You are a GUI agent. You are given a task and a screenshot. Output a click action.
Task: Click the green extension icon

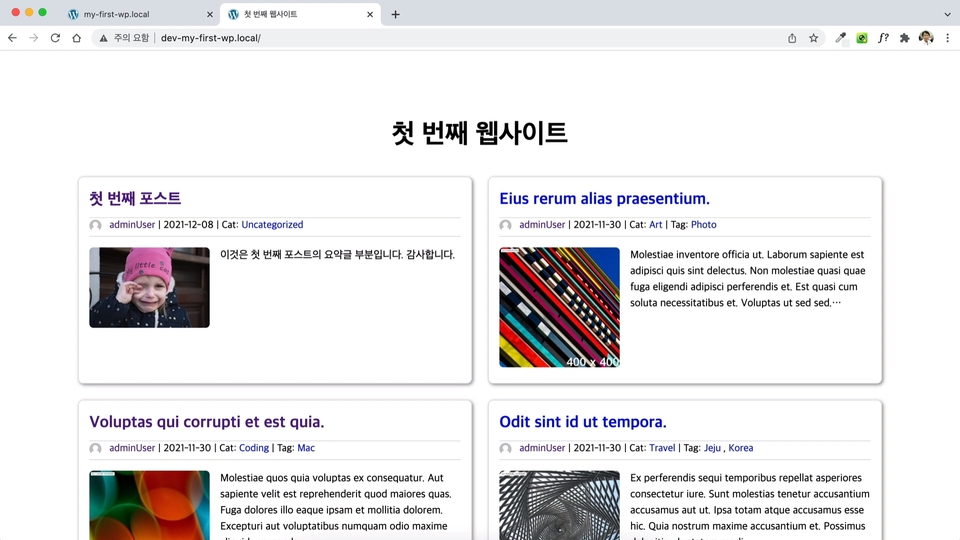pyautogui.click(x=862, y=38)
